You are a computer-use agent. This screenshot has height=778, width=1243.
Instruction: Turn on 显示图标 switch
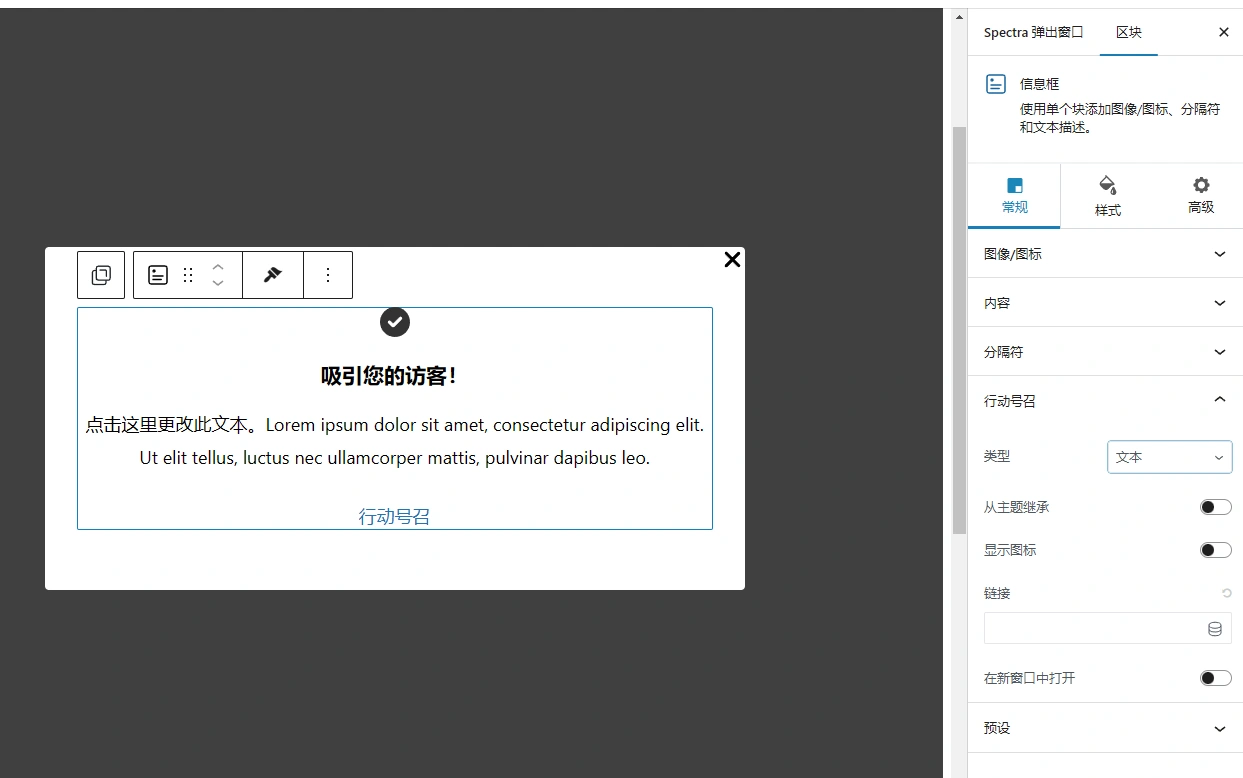coord(1215,549)
